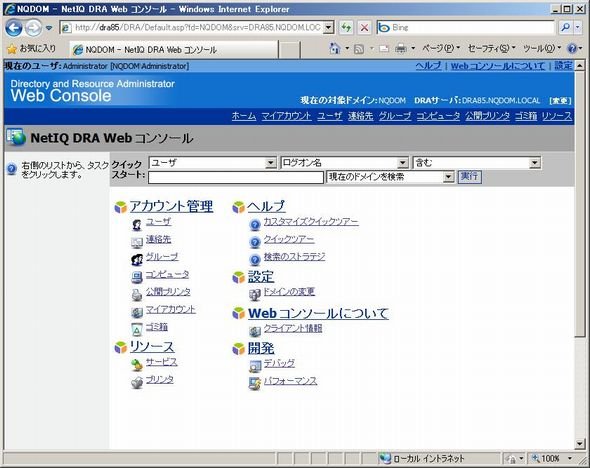
Task: Open the お気に入り favorites button
Action: [32, 49]
